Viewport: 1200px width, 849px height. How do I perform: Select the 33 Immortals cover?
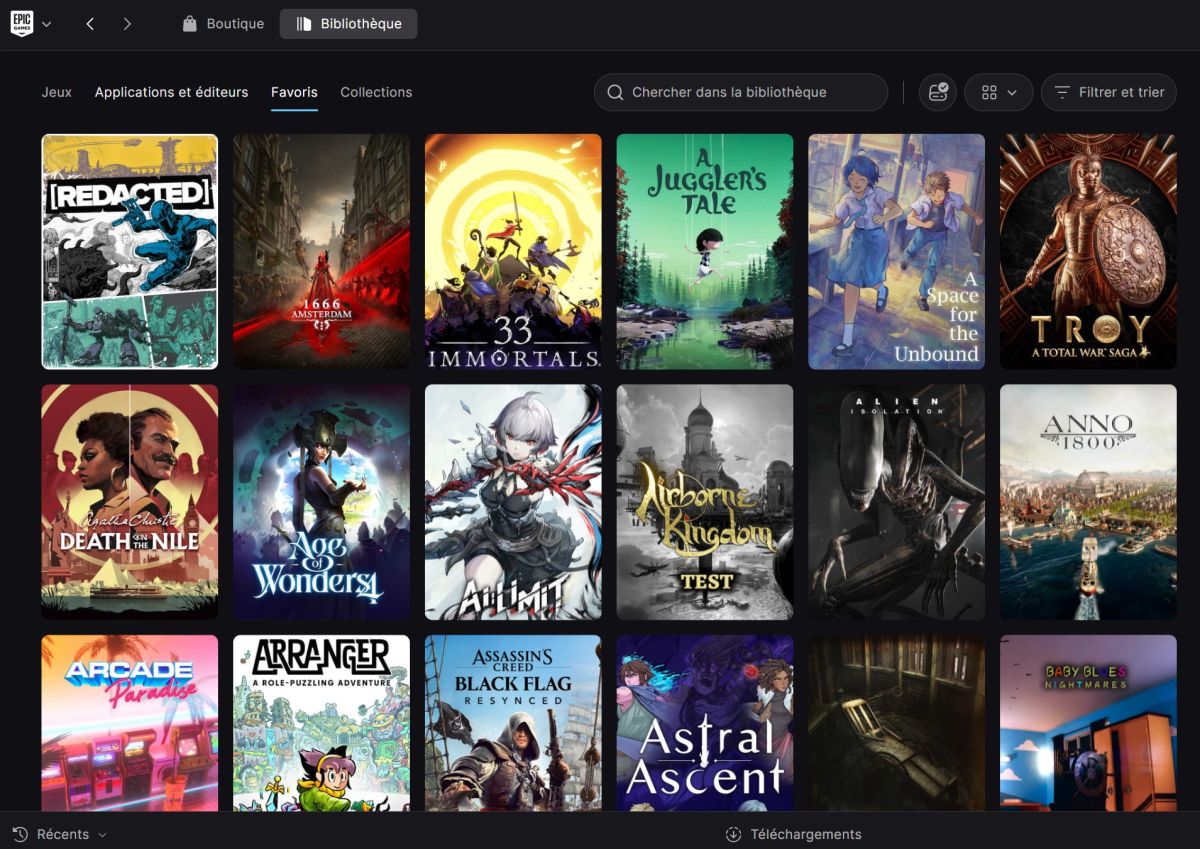point(513,252)
